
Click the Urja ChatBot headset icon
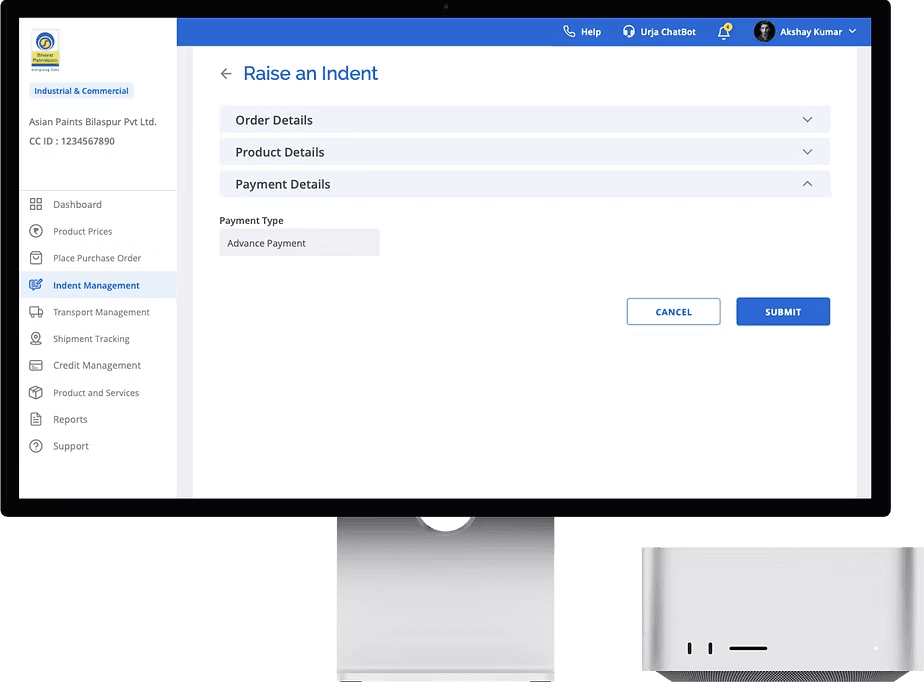pos(629,31)
